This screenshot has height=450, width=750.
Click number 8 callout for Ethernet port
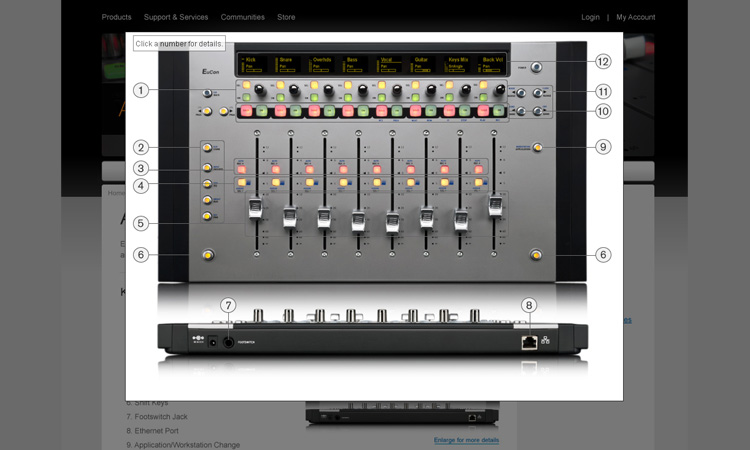tap(529, 305)
